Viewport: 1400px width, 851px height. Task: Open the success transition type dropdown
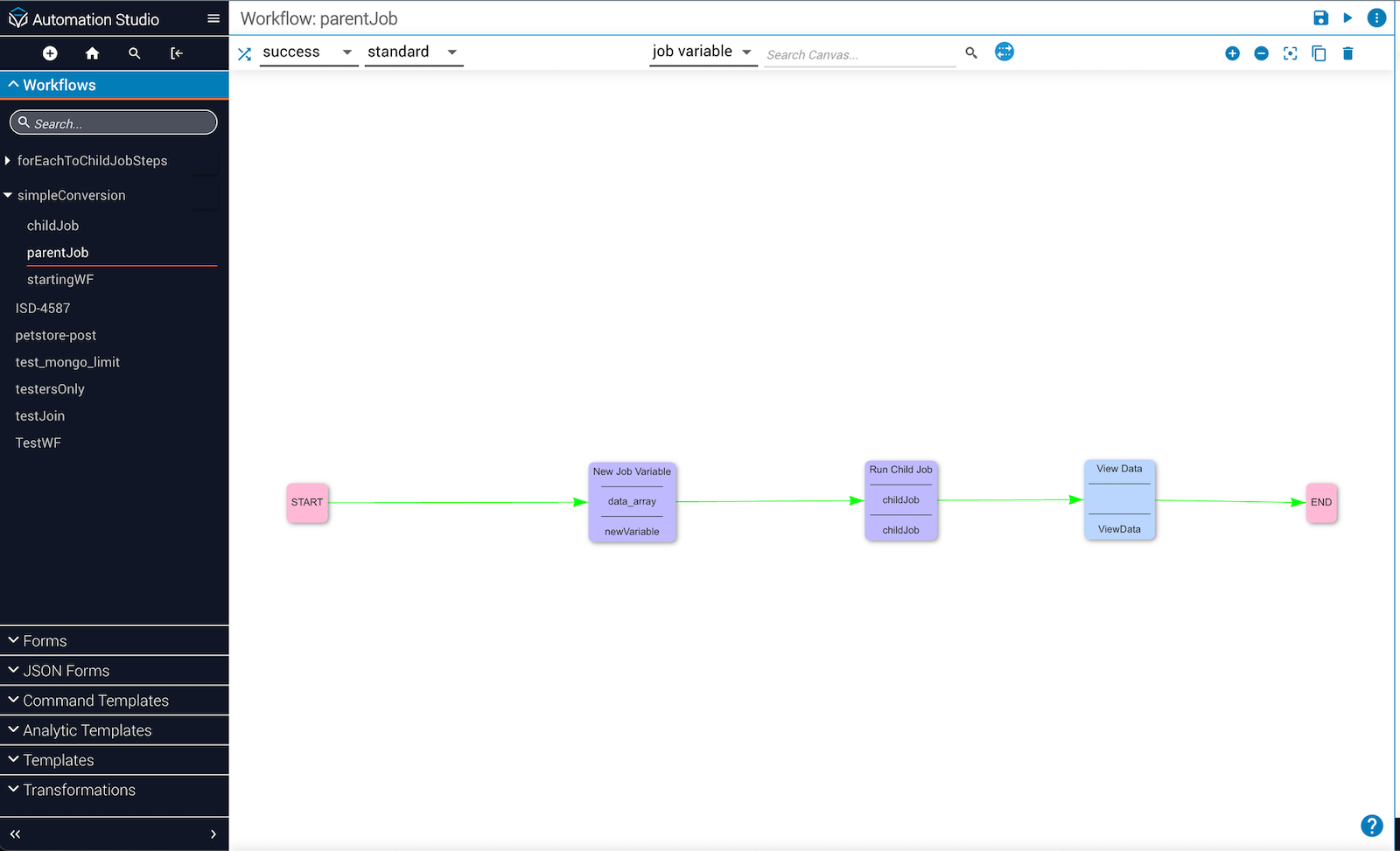(308, 52)
